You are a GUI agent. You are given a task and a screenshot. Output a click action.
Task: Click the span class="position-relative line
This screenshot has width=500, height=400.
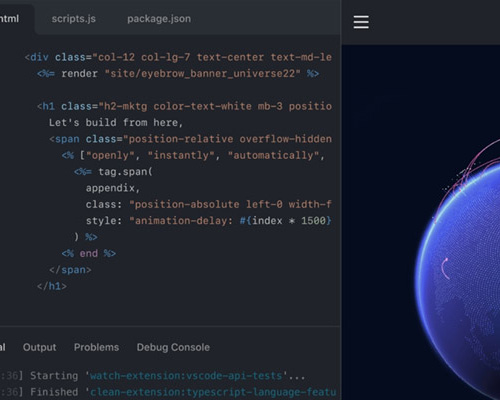tap(190, 139)
